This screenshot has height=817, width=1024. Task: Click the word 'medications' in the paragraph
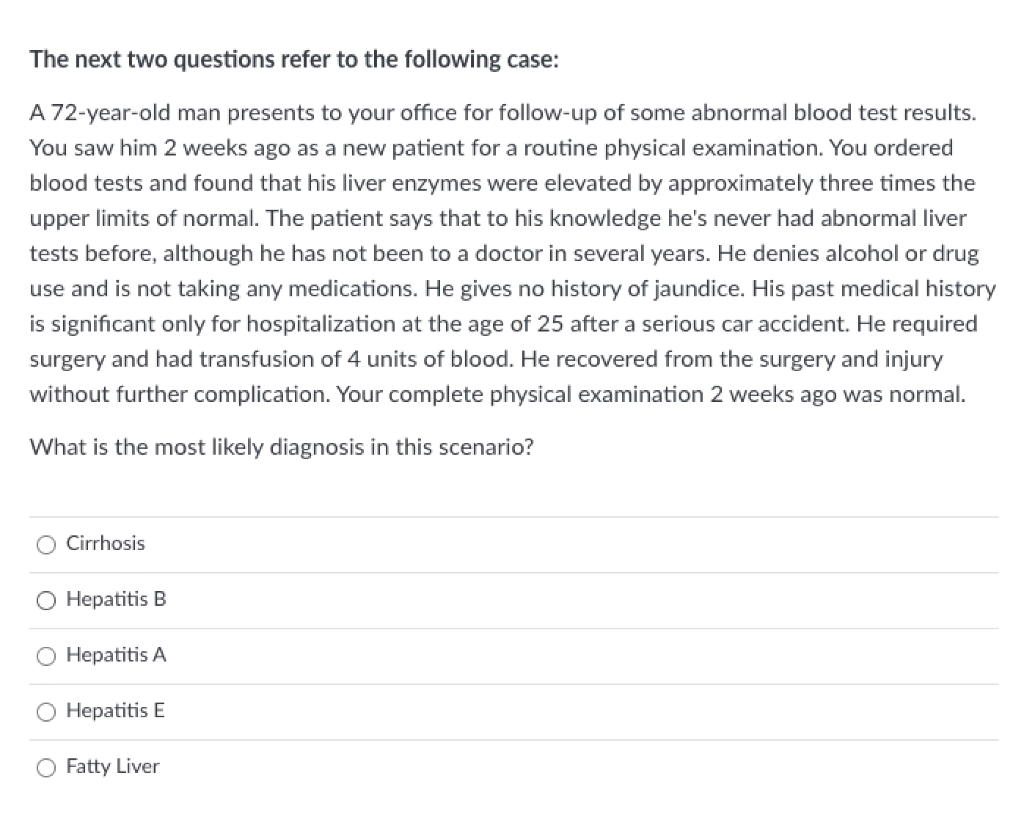(355, 289)
